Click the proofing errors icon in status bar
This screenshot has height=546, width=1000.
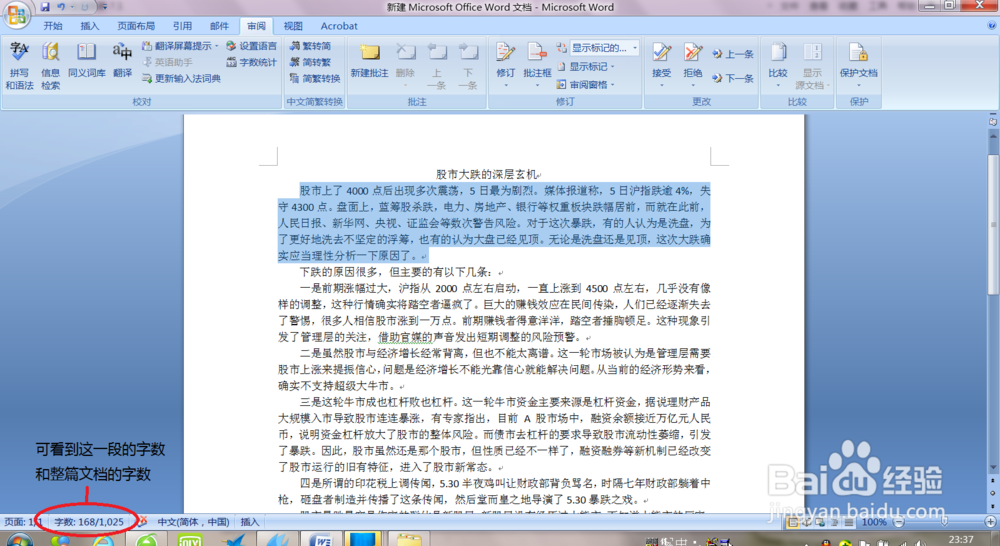pos(143,522)
